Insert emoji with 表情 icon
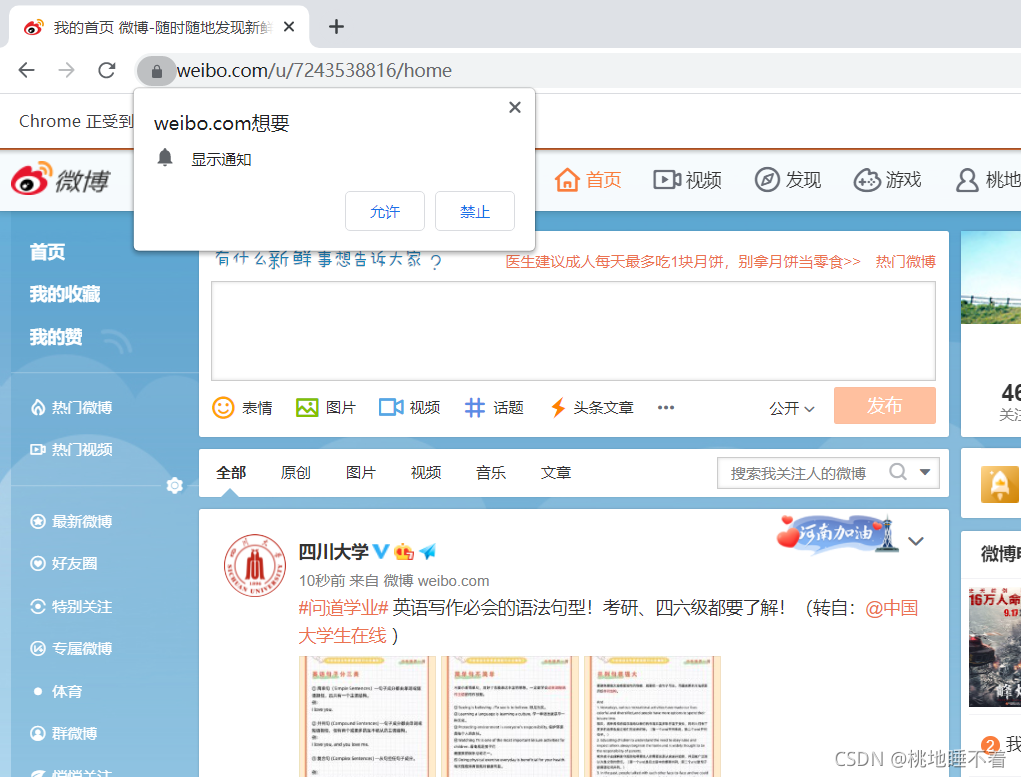This screenshot has height=777, width=1021. [242, 408]
